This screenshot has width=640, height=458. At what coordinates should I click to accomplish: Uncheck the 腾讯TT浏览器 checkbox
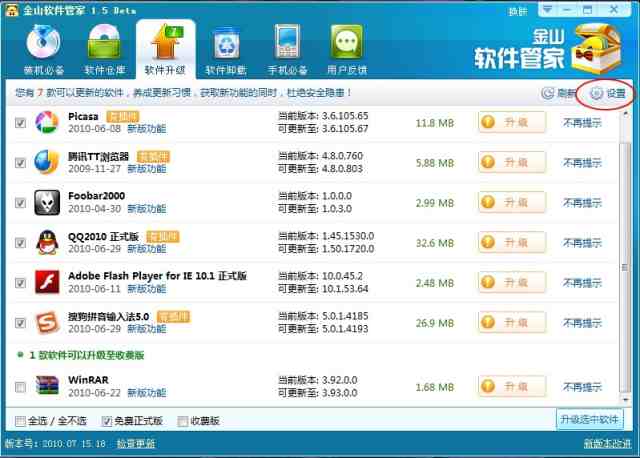click(20, 162)
